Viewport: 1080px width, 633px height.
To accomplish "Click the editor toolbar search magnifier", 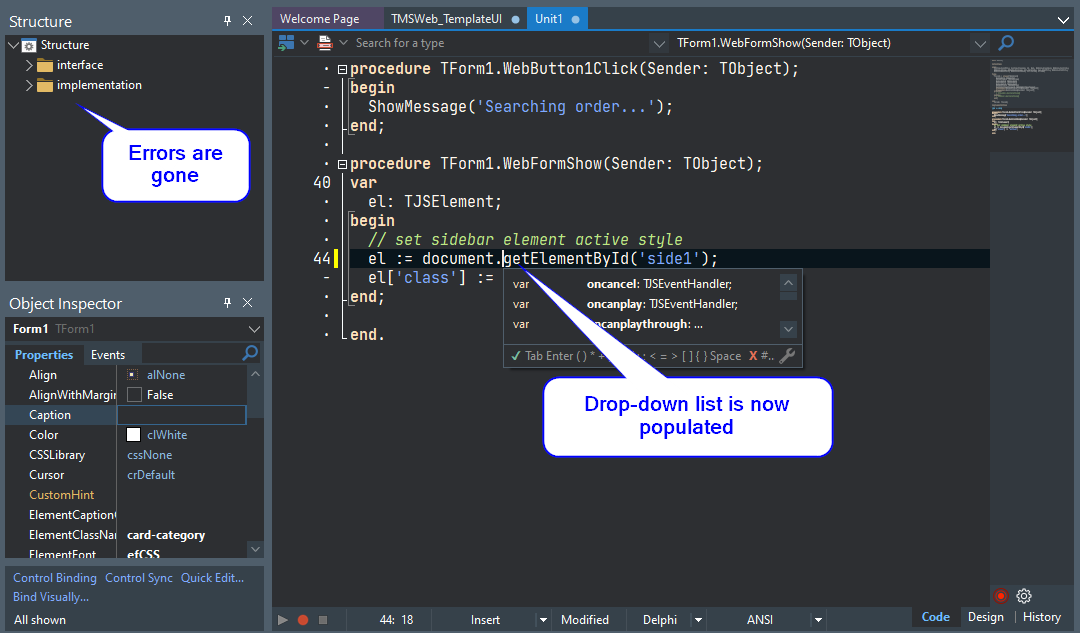I will click(1006, 43).
